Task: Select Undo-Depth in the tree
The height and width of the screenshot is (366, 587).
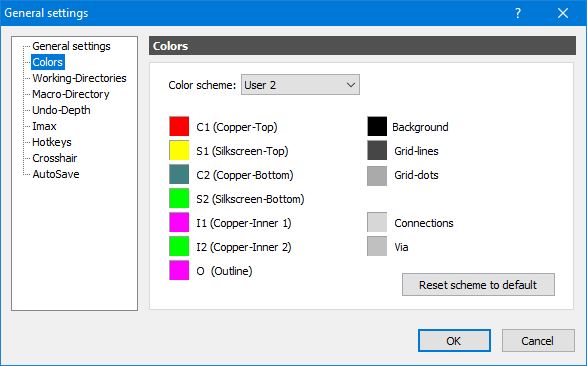Action: click(x=61, y=110)
